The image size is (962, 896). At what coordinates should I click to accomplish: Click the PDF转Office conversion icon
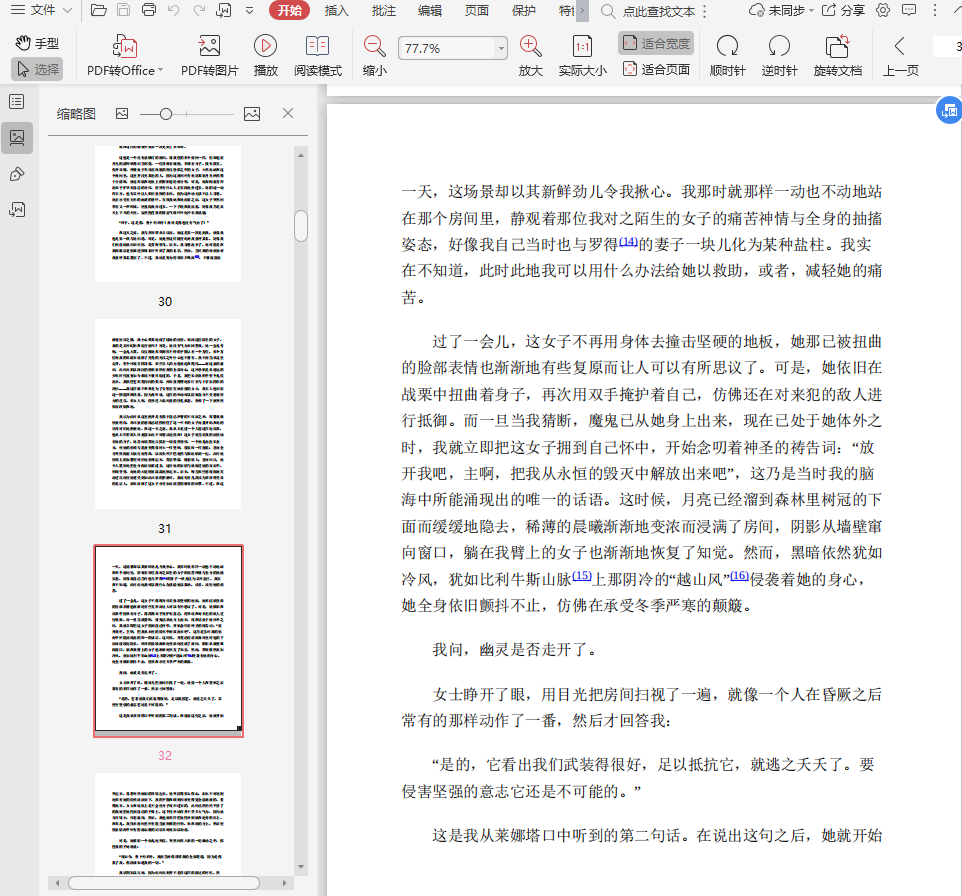point(126,47)
